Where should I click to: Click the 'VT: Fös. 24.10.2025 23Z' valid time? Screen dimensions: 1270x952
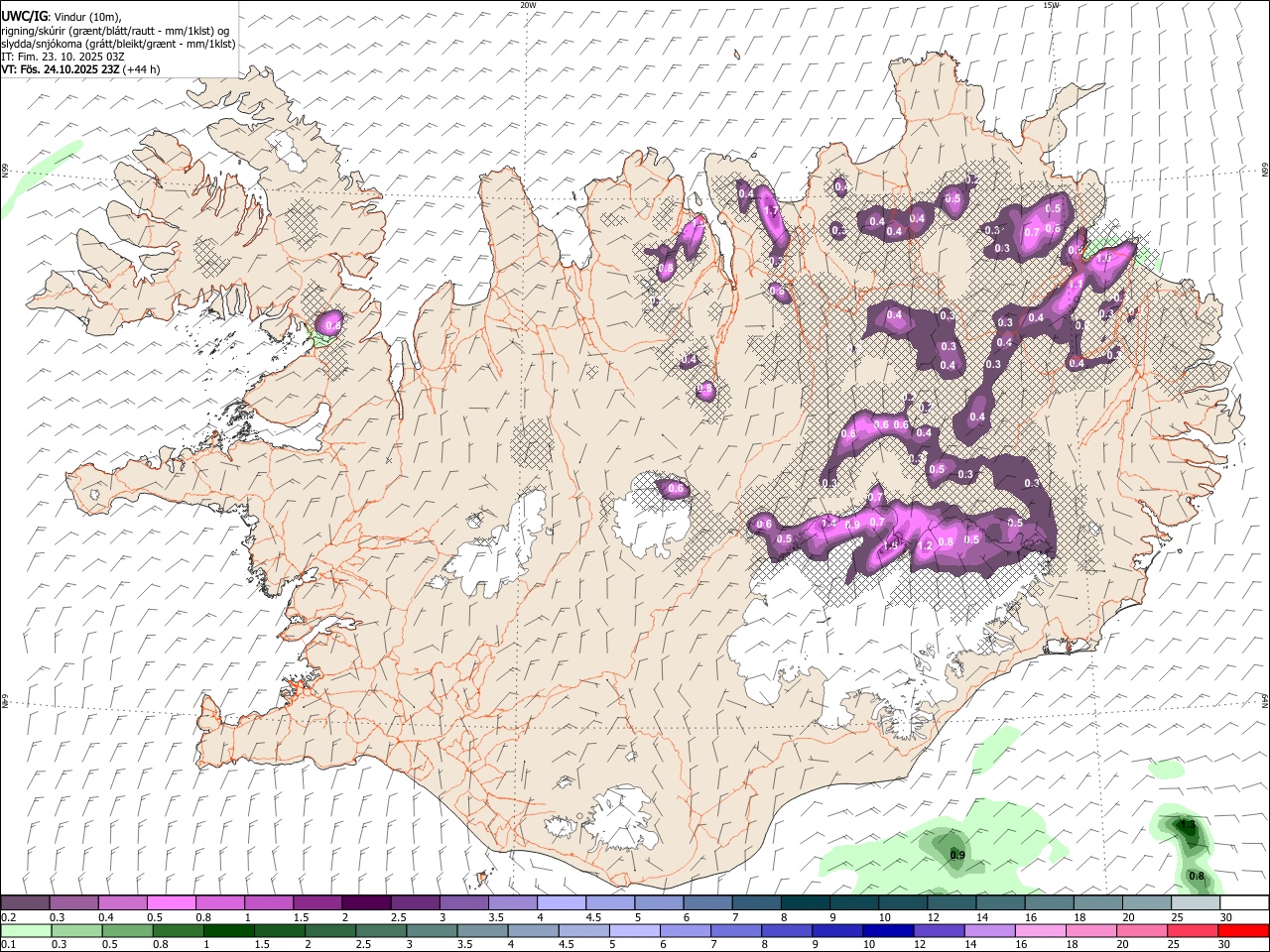61,69
